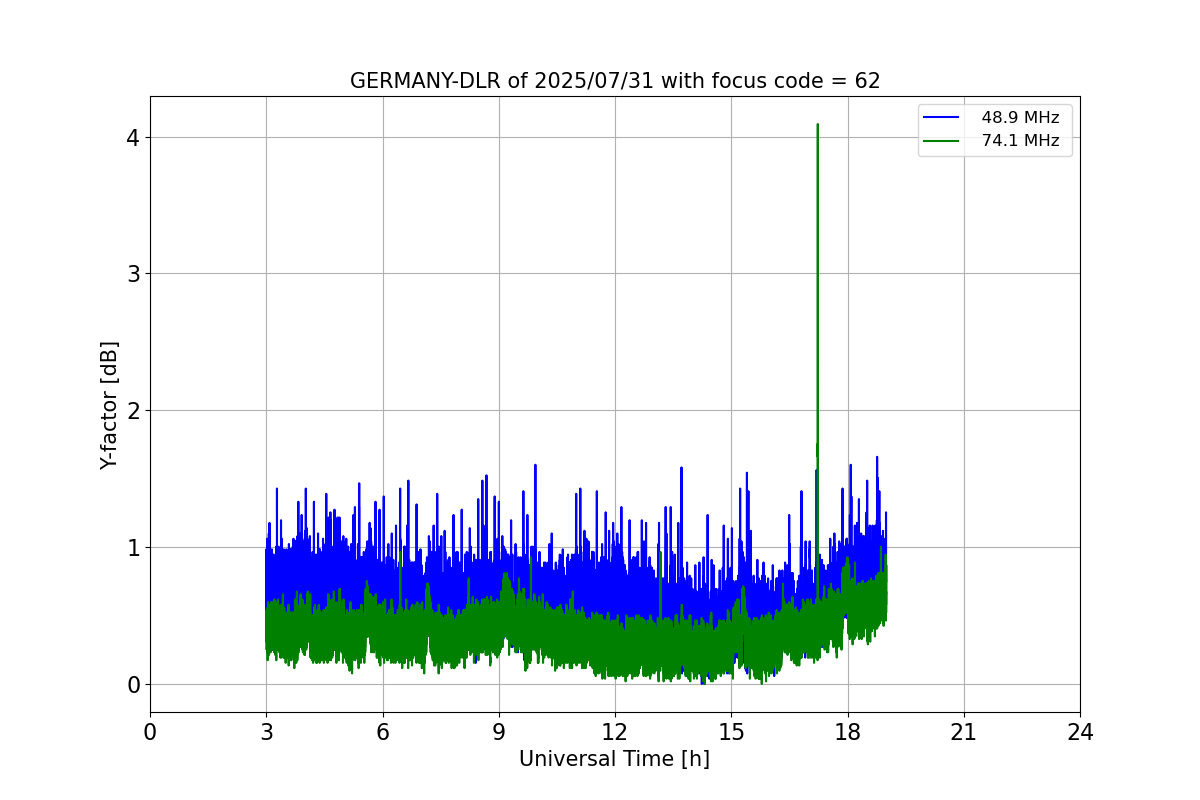Click y-axis tick label '2'
The image size is (1200, 800).
pos(134,411)
